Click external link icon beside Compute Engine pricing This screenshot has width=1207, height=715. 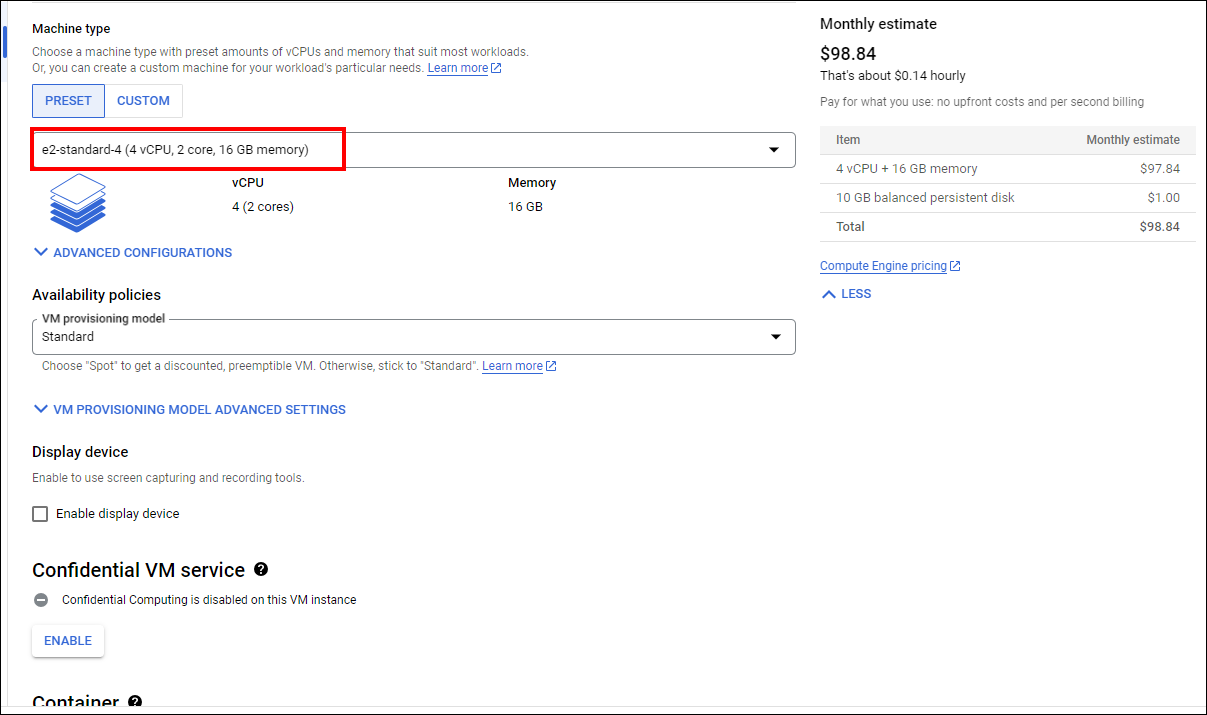955,266
